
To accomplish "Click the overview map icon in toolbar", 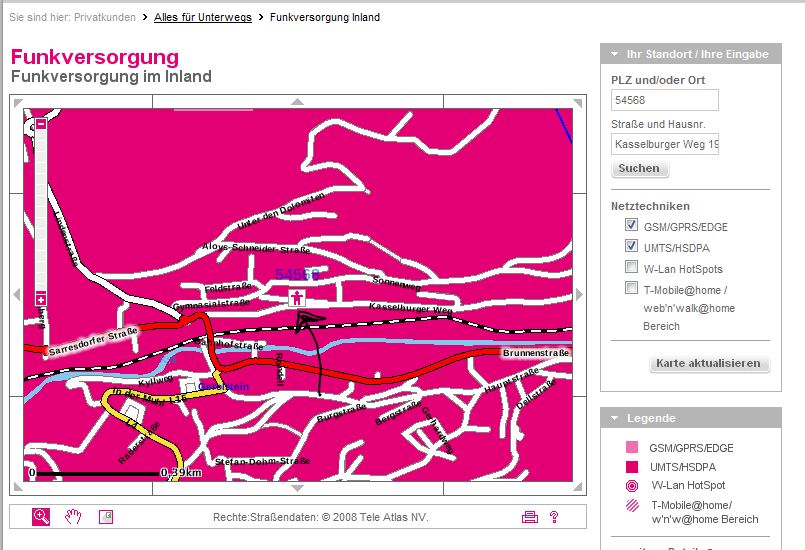I will click(x=106, y=517).
